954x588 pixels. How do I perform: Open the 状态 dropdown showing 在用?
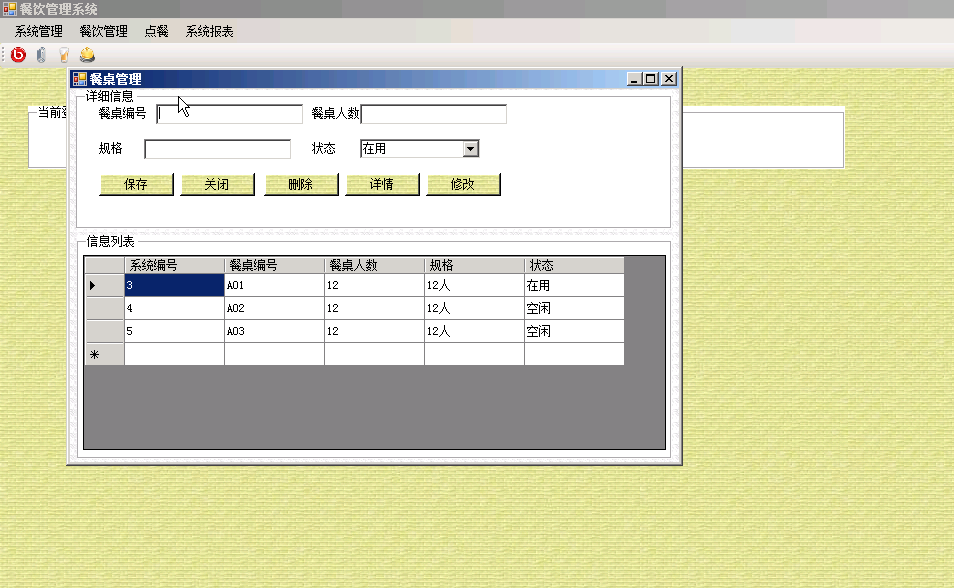[471, 147]
